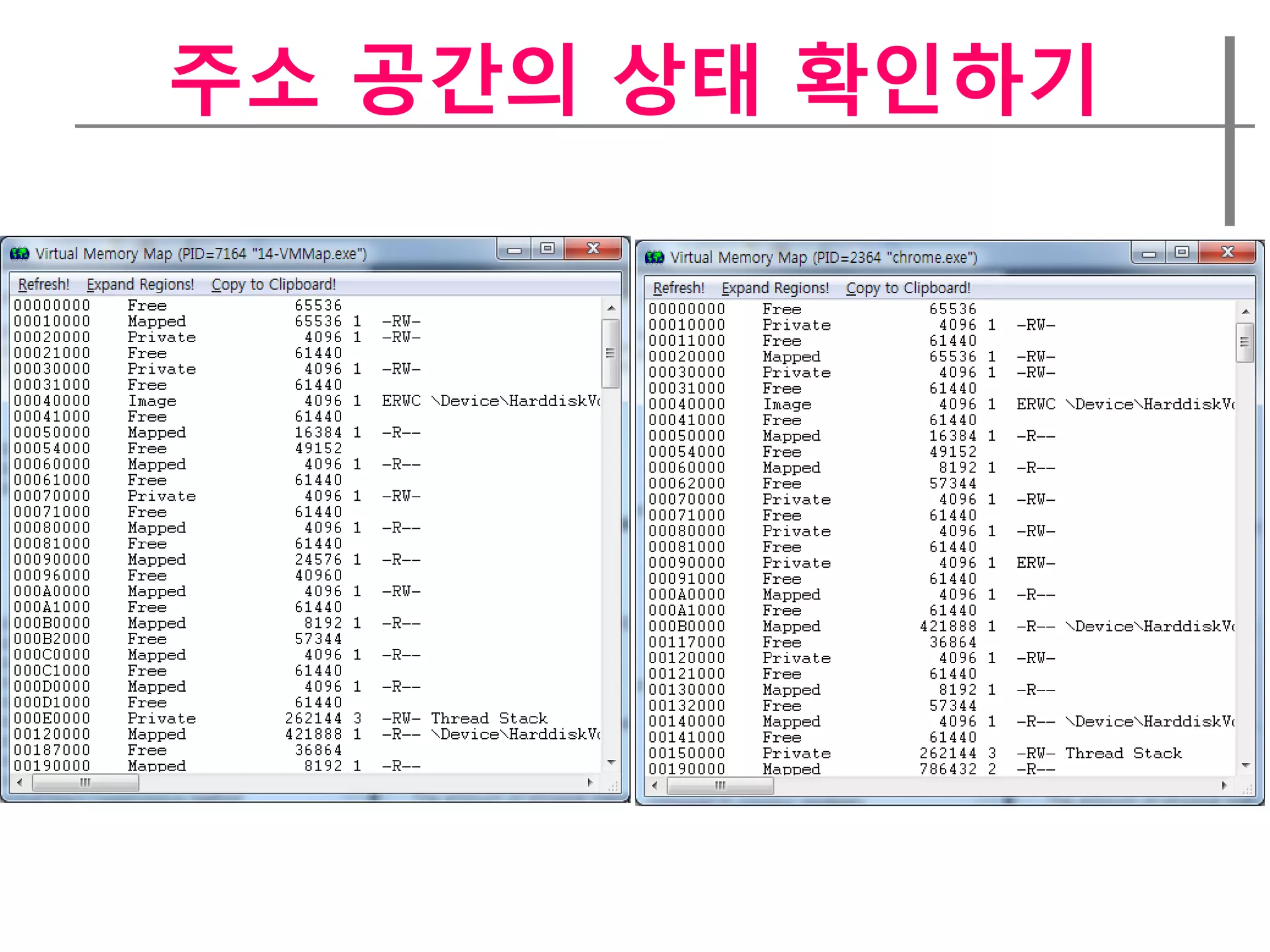Select row 00060000 Mapped 8192 in chrome.exe

click(x=941, y=468)
